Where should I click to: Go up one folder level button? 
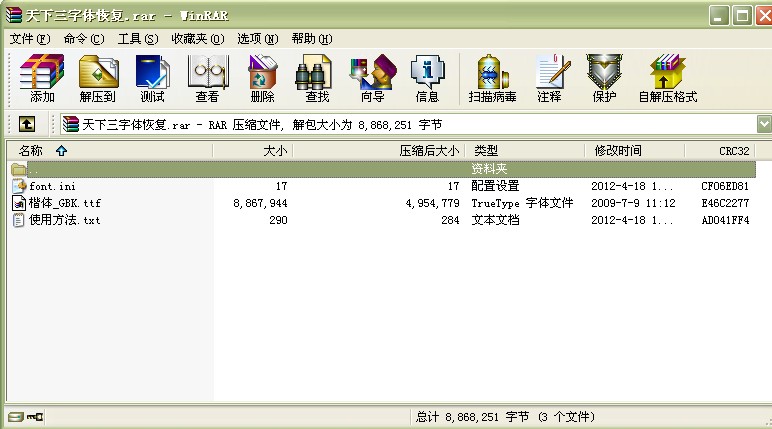(x=27, y=124)
